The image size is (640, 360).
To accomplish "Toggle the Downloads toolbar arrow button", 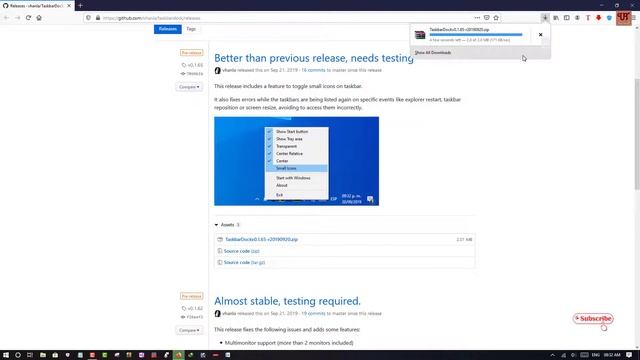I will coord(545,18).
